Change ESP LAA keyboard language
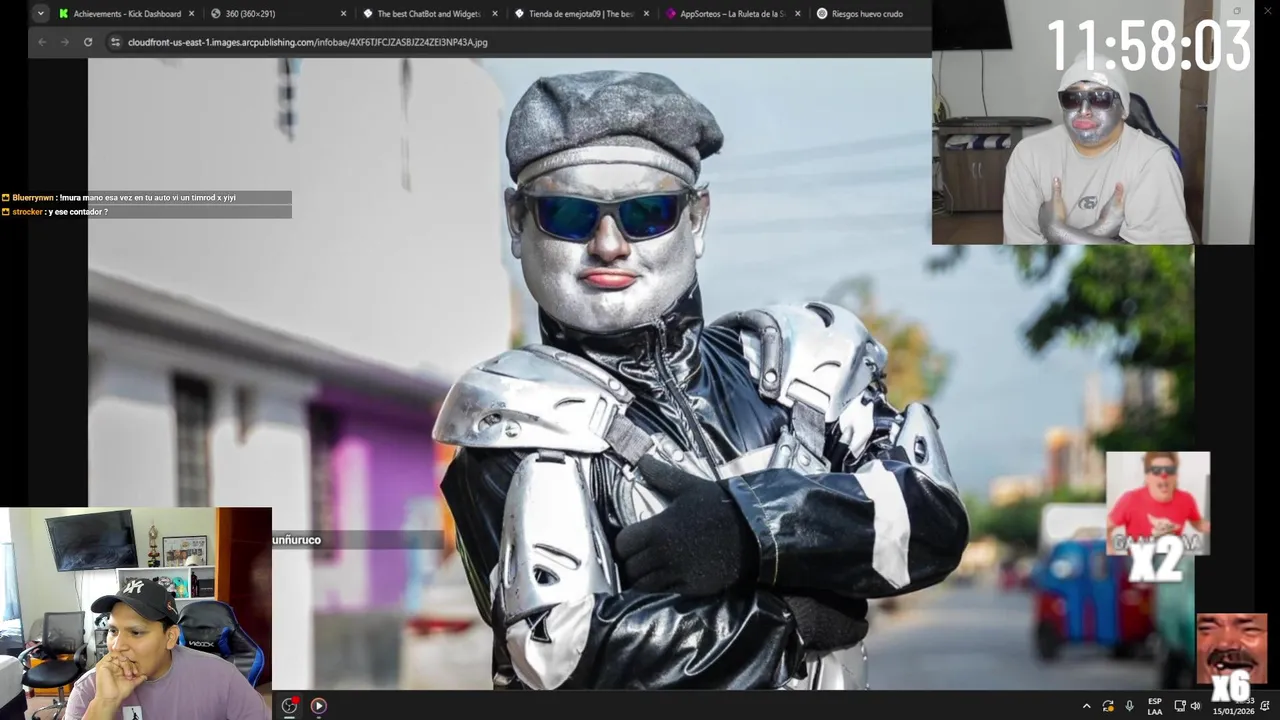Image resolution: width=1280 pixels, height=720 pixels. (x=1155, y=706)
